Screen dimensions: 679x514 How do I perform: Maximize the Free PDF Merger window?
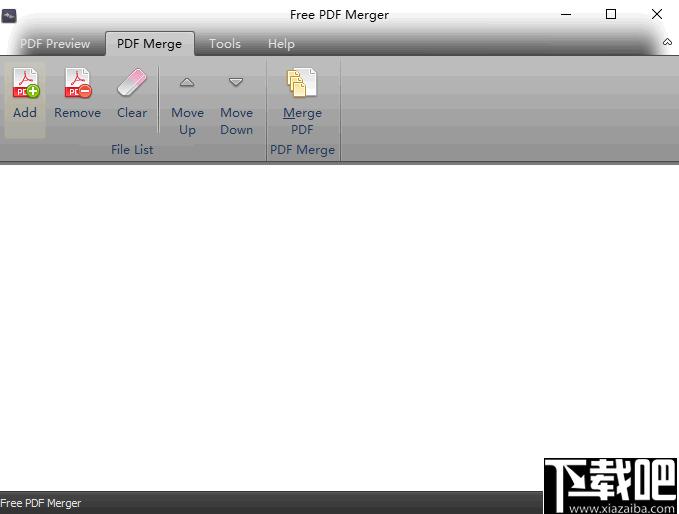point(611,14)
